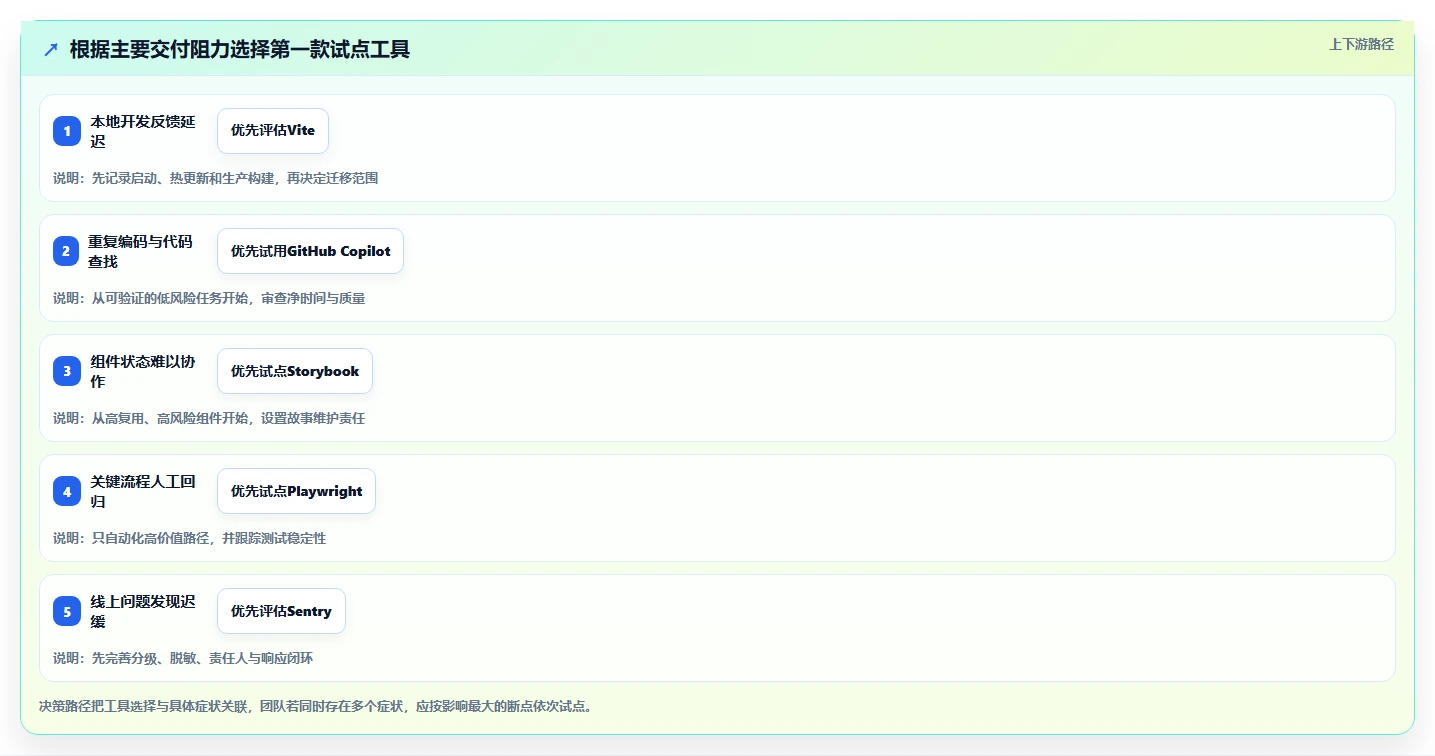Select the symptom text 本地开发反馈延迟
This screenshot has width=1435, height=756.
point(143,131)
